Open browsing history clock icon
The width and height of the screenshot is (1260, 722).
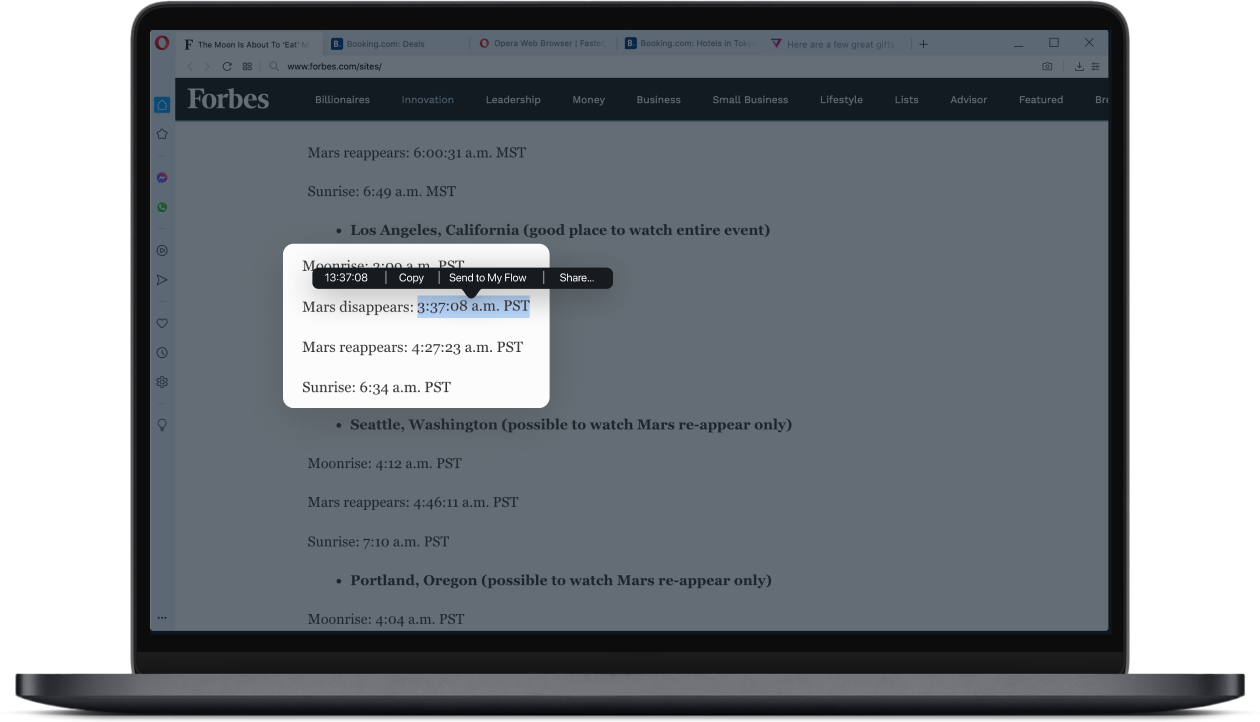pyautogui.click(x=162, y=353)
